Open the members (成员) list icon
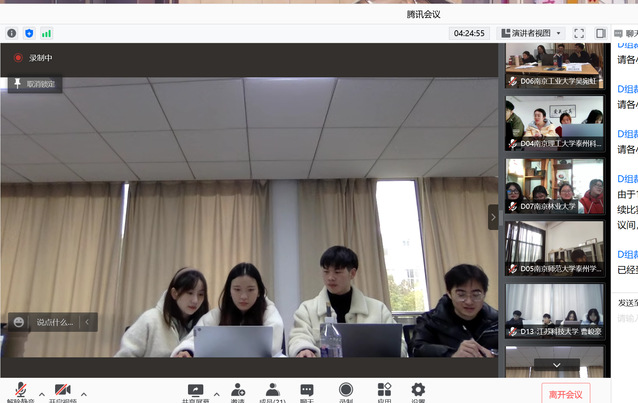This screenshot has height=403, width=638. 272,390
